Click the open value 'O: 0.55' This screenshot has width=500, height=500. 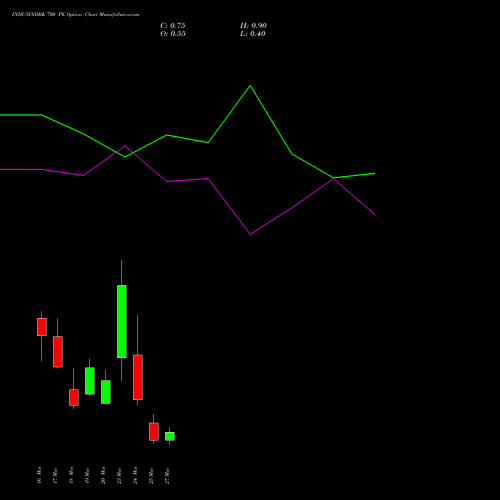tap(173, 34)
